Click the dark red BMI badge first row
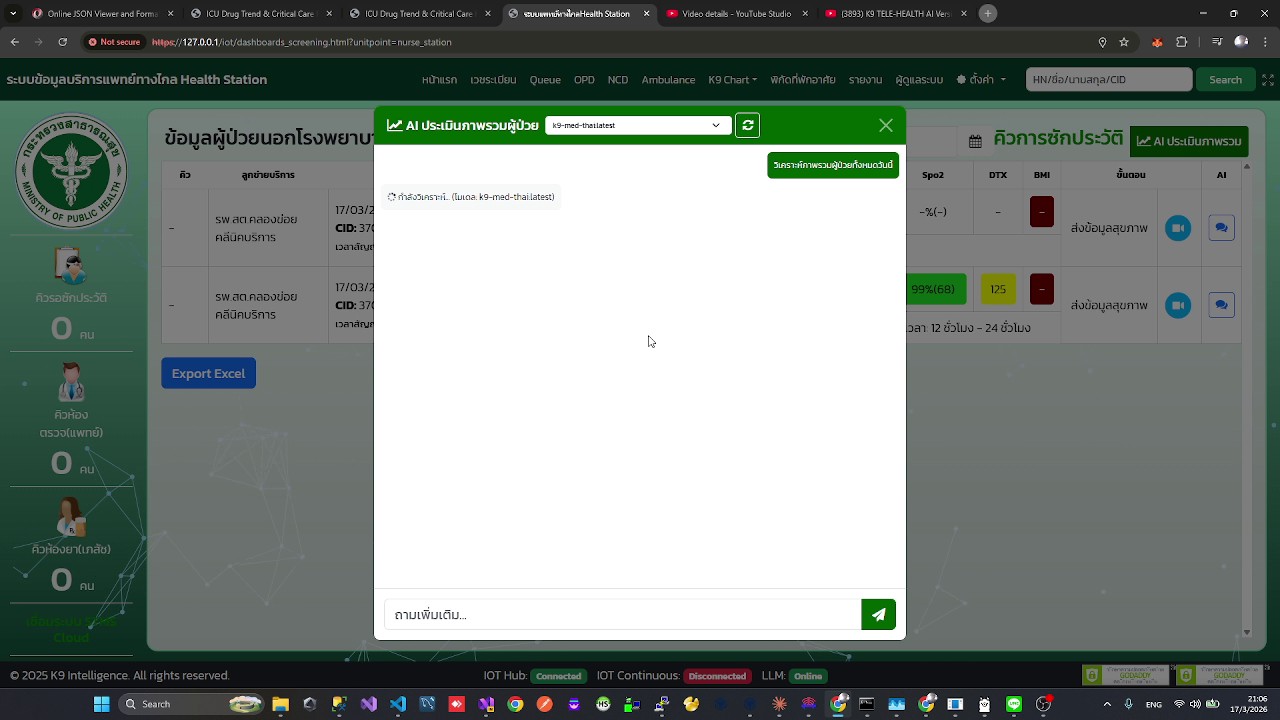Screen dimensions: 1280x720 click(x=1042, y=212)
